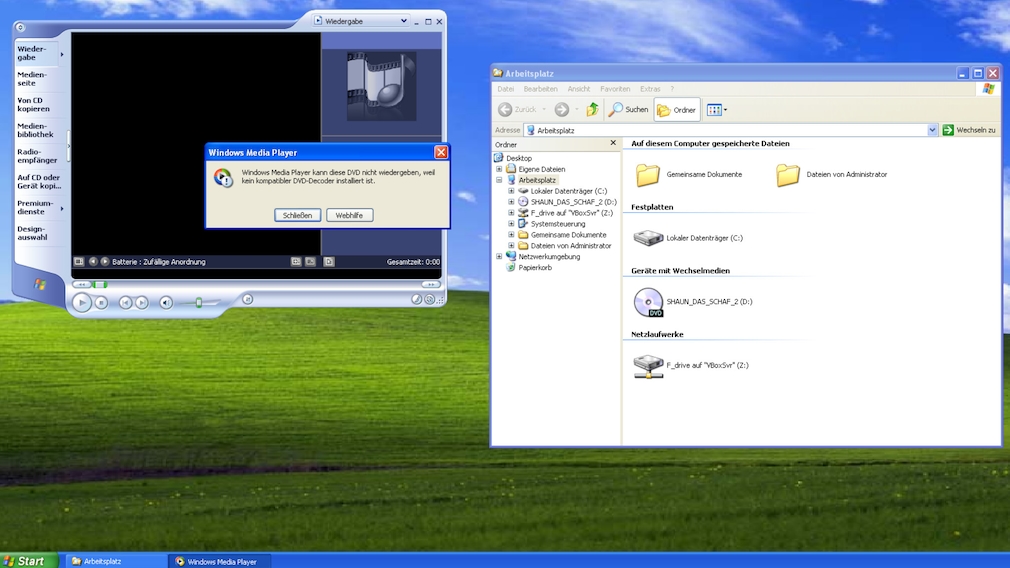The height and width of the screenshot is (568, 1010).
Task: Open the Datei menu in Arbeitsplatz
Action: tap(506, 89)
